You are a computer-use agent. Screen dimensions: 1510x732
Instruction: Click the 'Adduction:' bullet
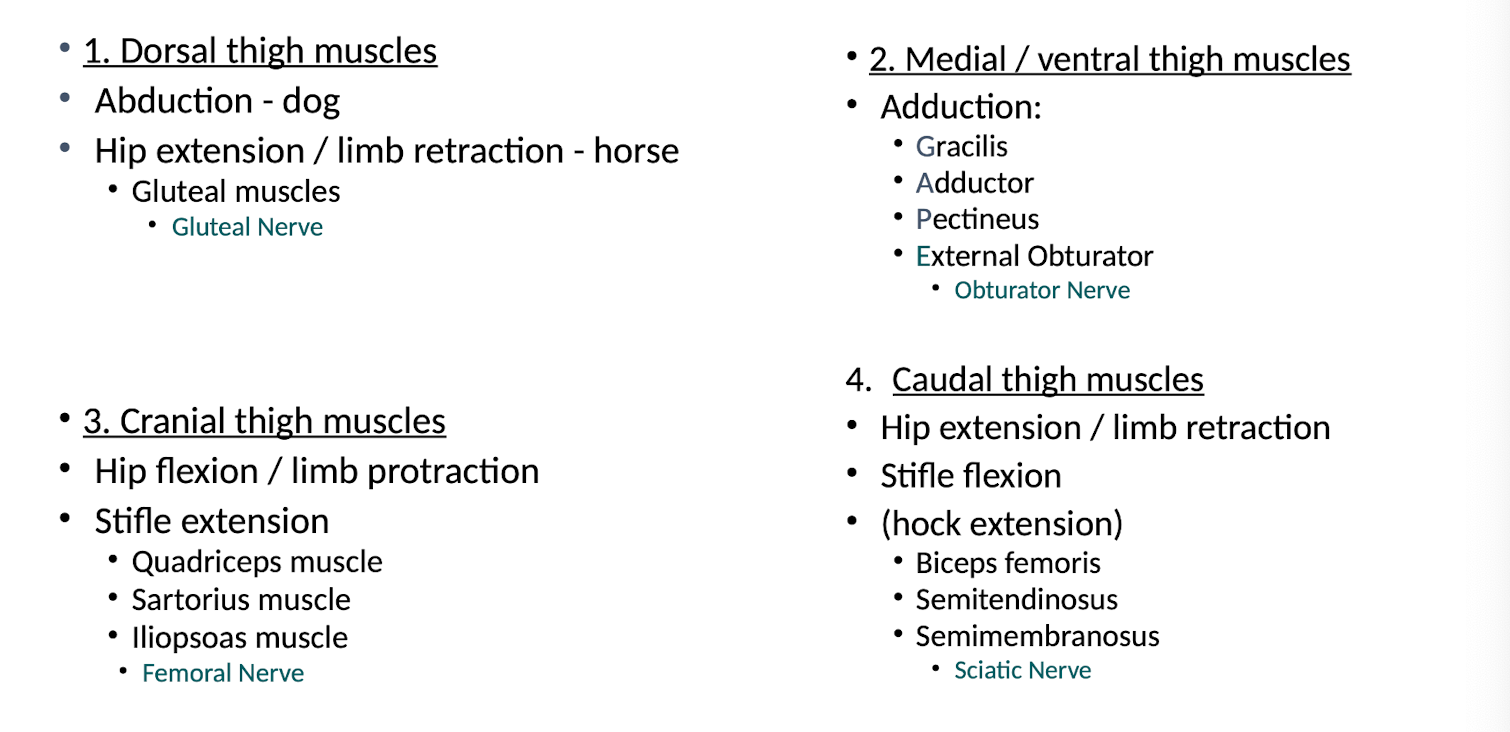pos(960,107)
